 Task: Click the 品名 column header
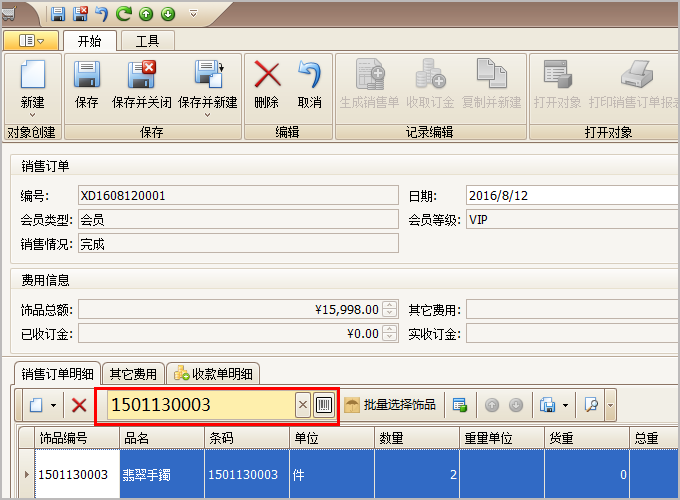[x=162, y=438]
